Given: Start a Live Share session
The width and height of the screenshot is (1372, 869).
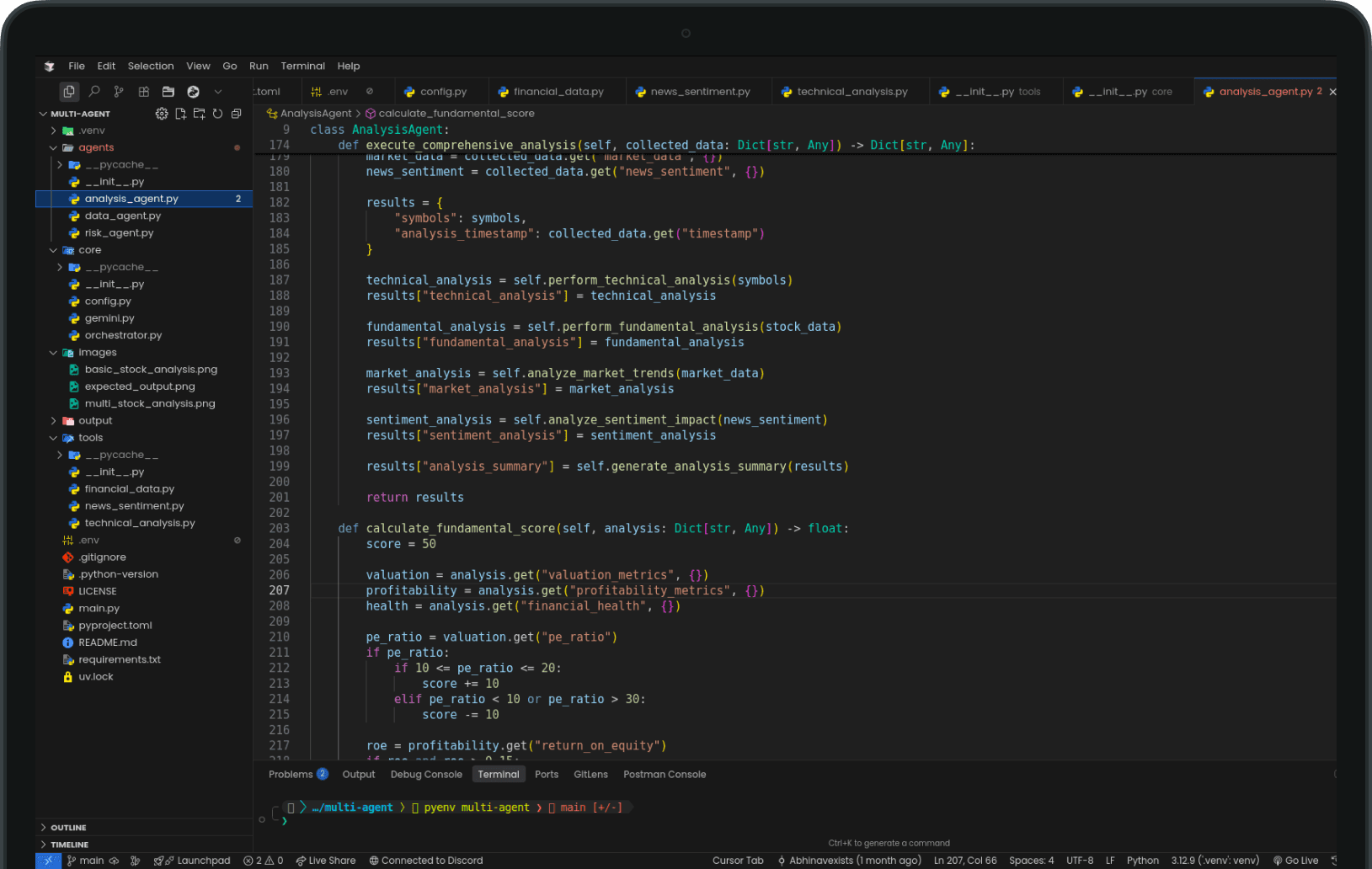Looking at the screenshot, I should point(325,861).
